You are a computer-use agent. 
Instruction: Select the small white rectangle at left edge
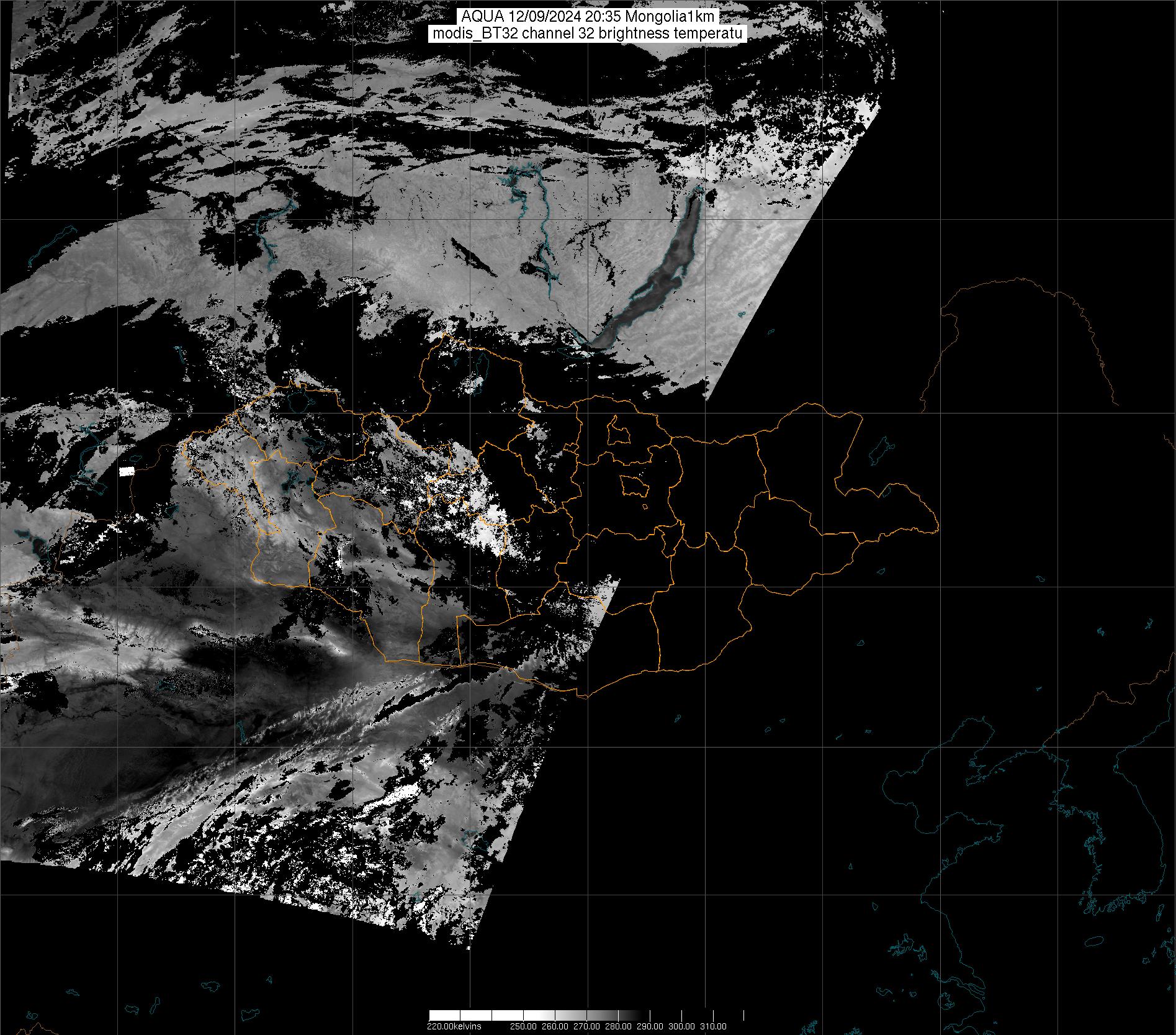(x=127, y=471)
